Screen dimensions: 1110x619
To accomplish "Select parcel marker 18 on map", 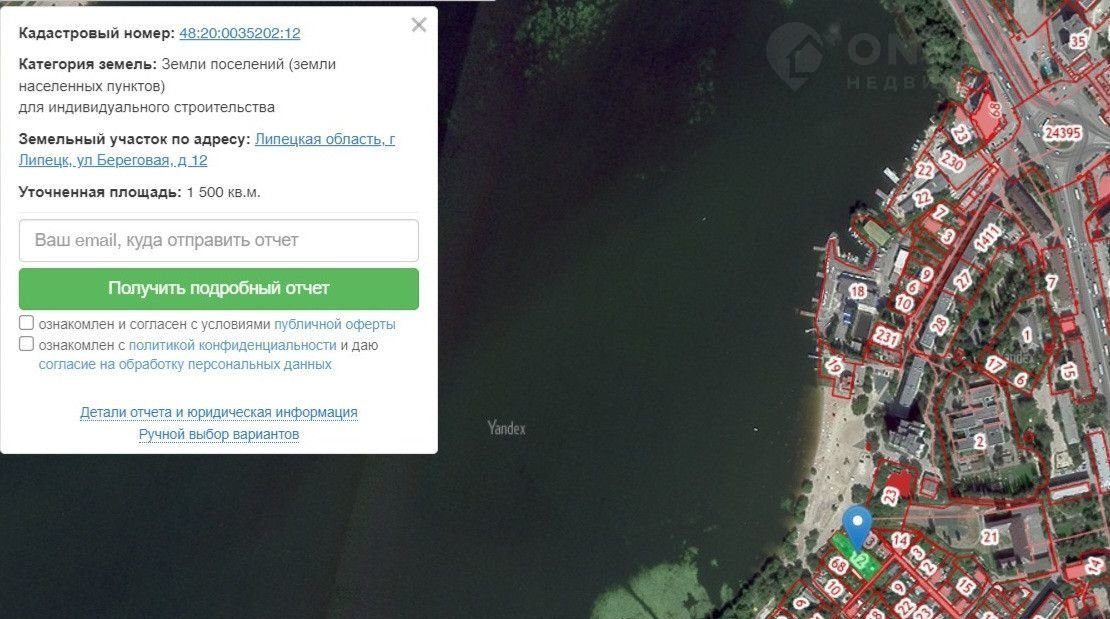I will [x=857, y=291].
